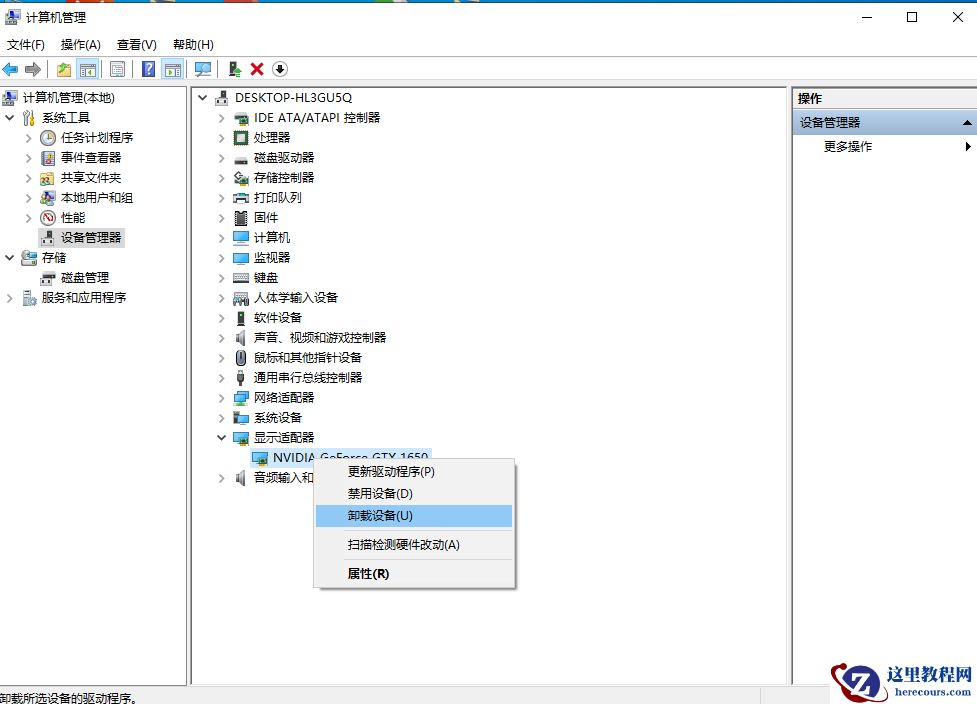977x704 pixels.
Task: Click the scan for hardware changes icon
Action: coord(201,68)
